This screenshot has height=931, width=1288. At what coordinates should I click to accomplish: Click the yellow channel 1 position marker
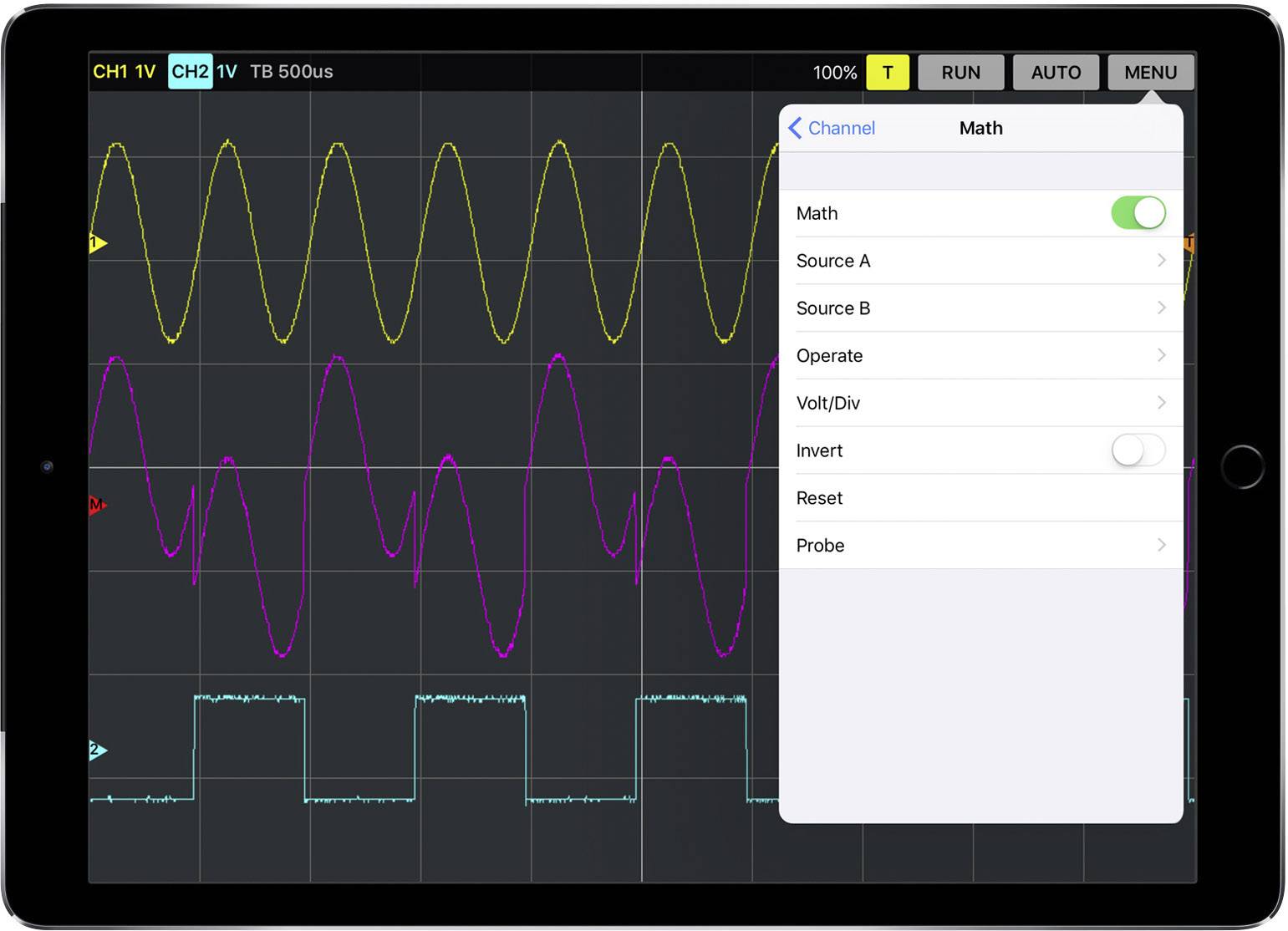(96, 242)
